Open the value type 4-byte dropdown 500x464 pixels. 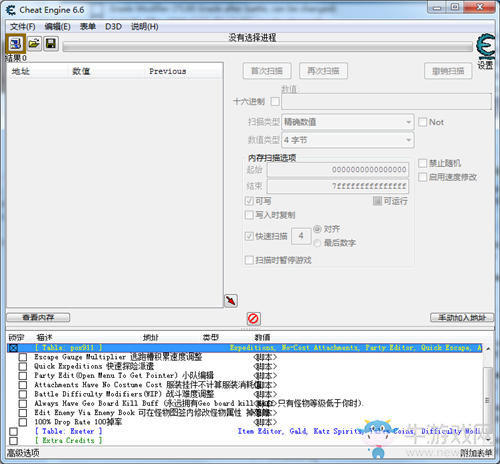pyautogui.click(x=348, y=140)
